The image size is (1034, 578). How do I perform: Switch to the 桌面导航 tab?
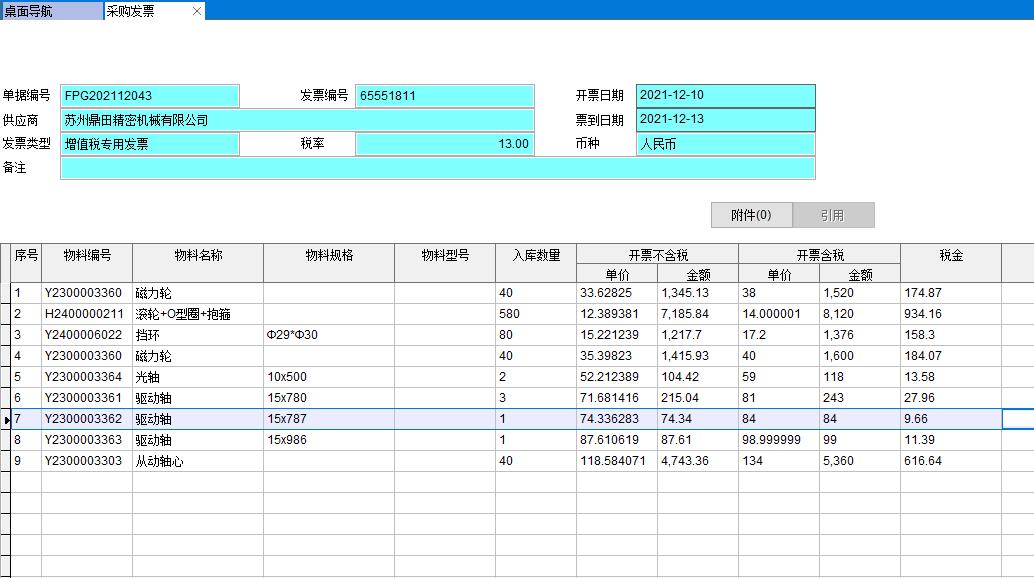tap(50, 11)
